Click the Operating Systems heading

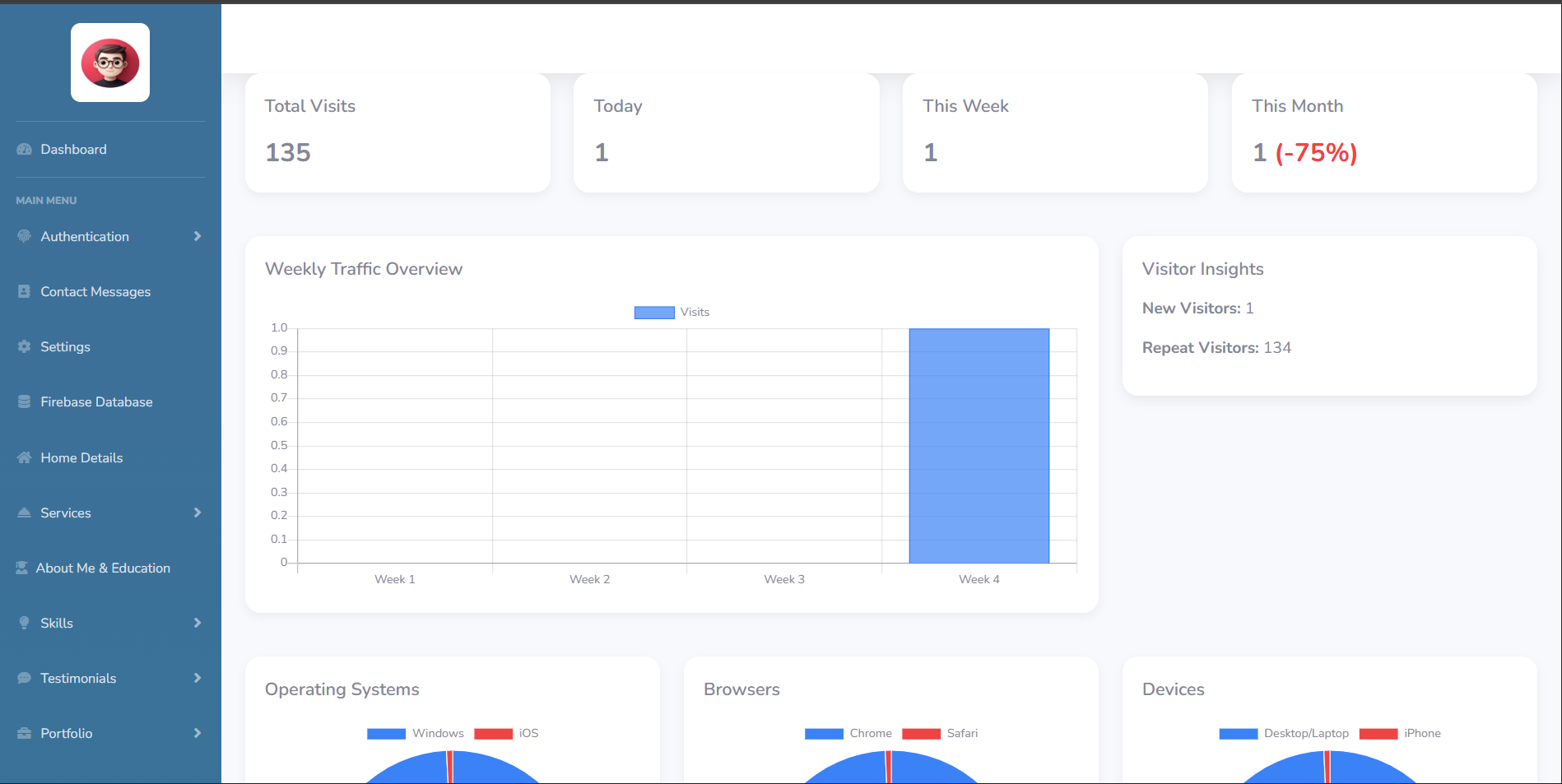tap(342, 689)
